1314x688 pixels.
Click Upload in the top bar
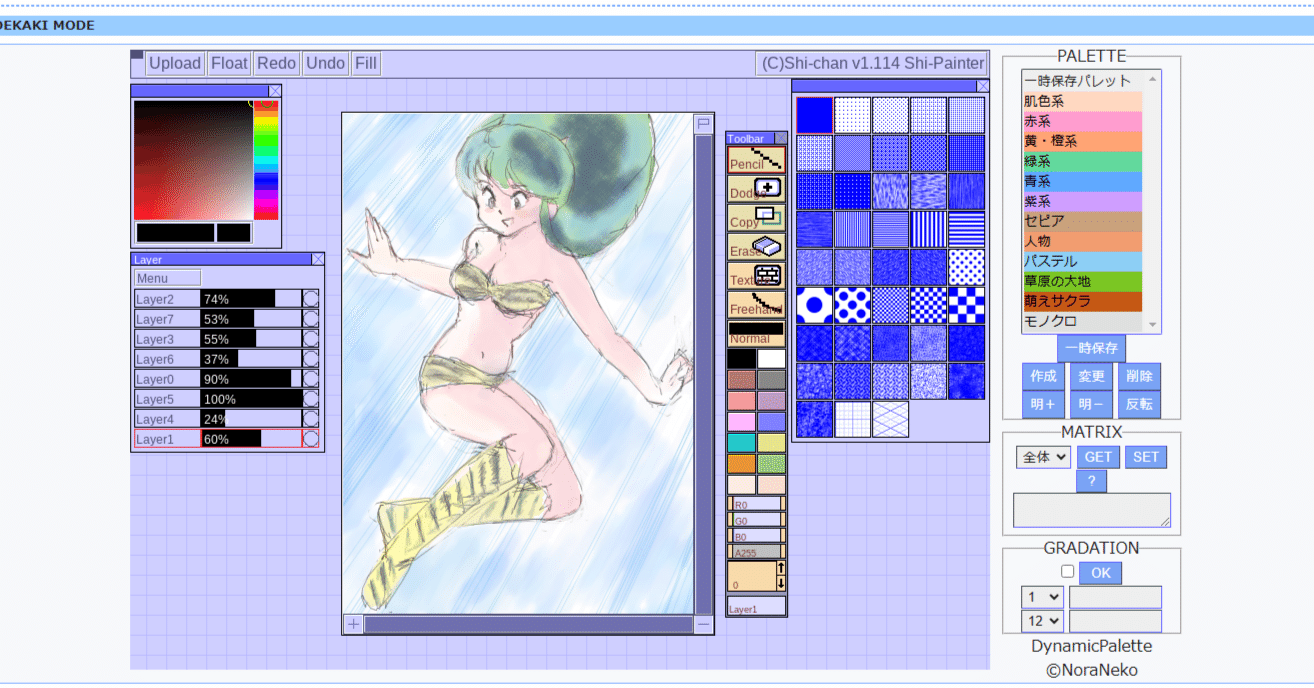pyautogui.click(x=175, y=63)
